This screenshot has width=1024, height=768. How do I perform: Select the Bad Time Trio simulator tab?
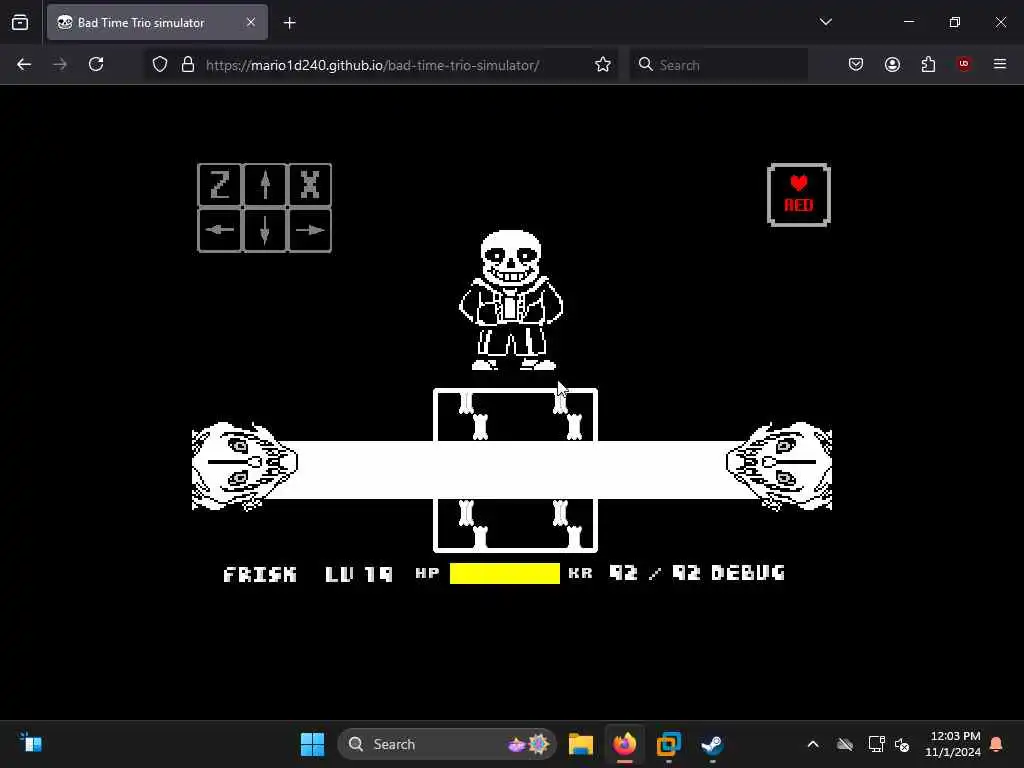tap(157, 22)
